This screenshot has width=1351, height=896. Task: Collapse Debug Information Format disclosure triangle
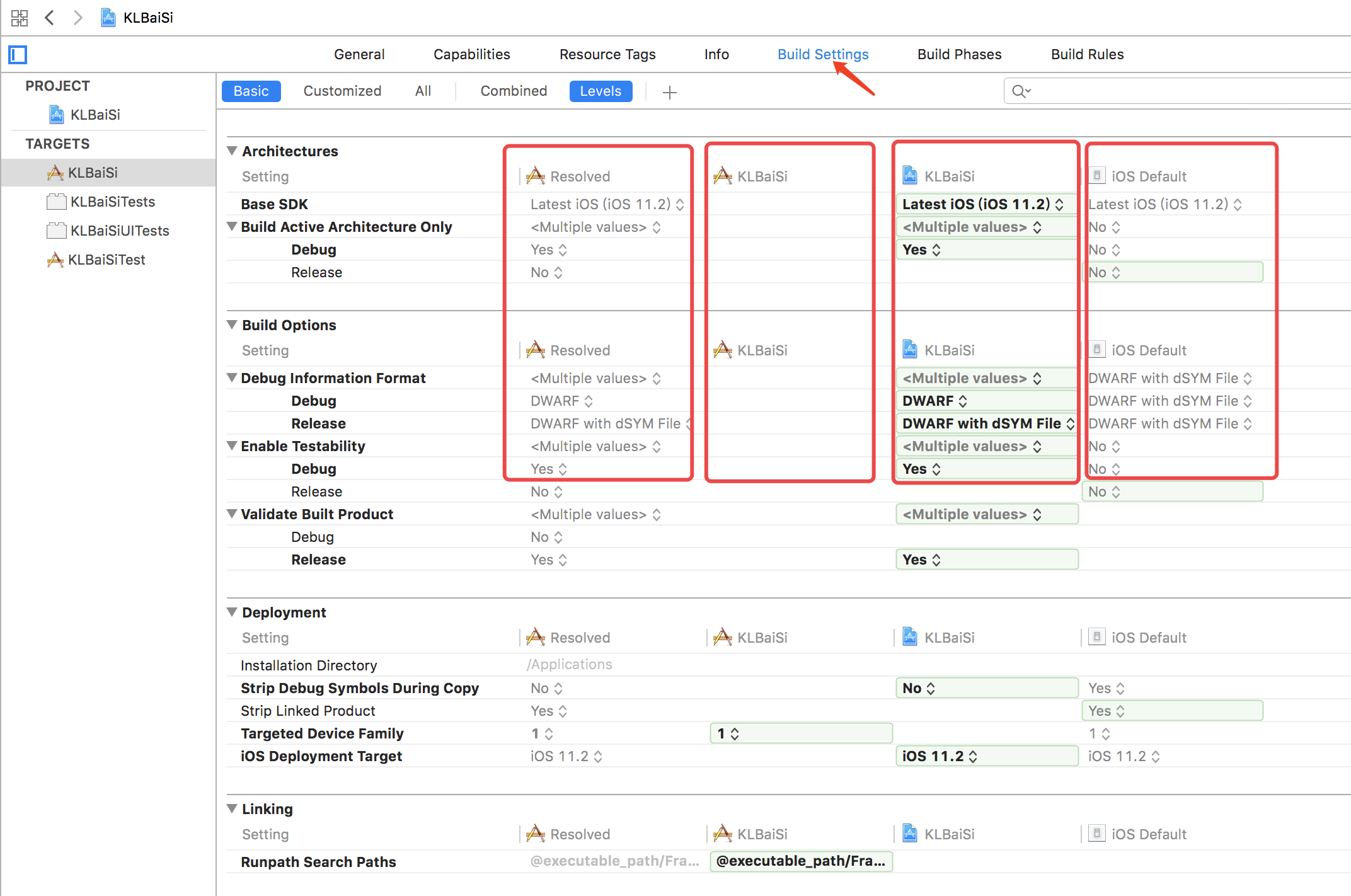tap(232, 378)
